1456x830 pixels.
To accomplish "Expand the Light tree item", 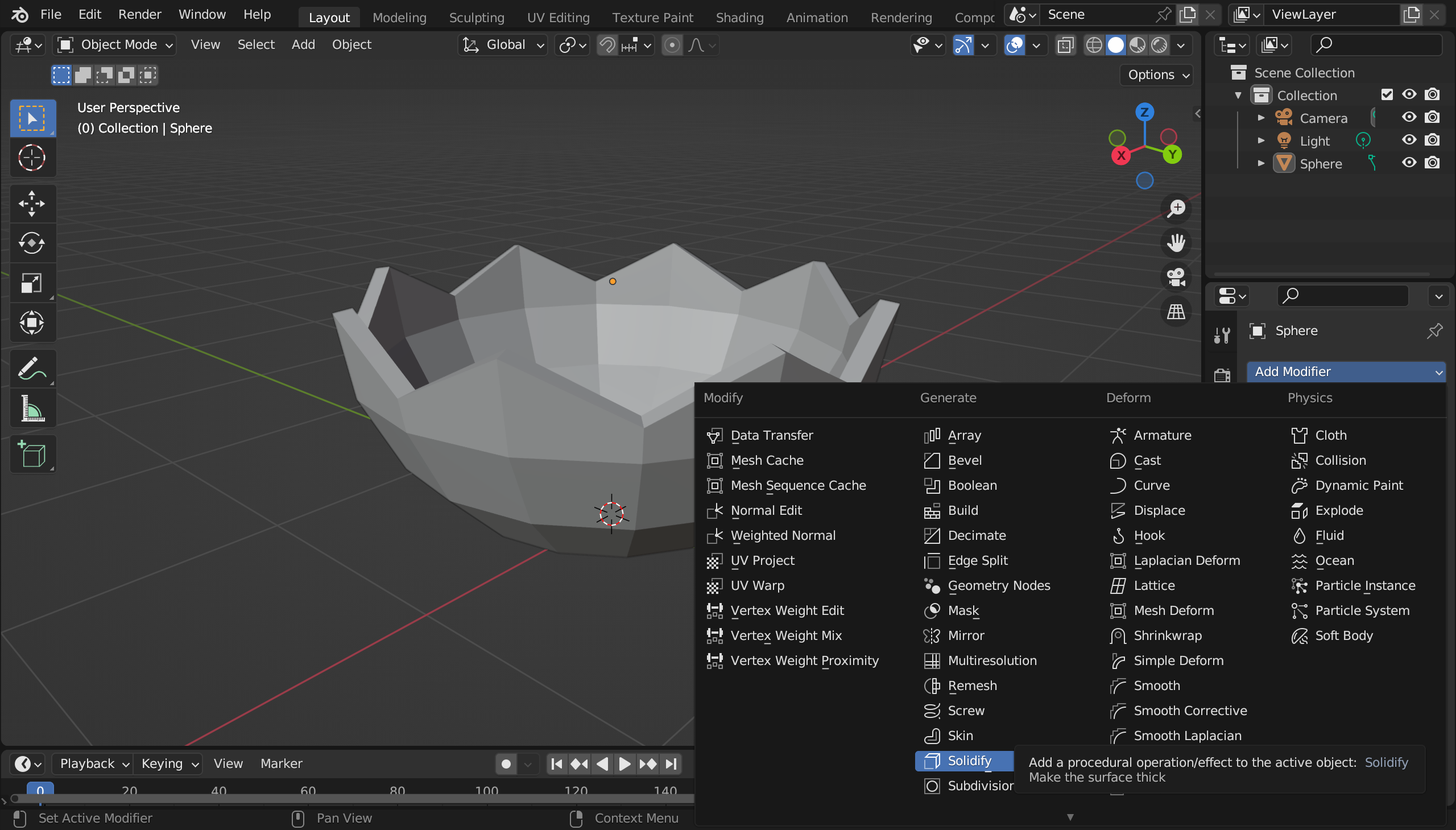I will click(x=1261, y=141).
